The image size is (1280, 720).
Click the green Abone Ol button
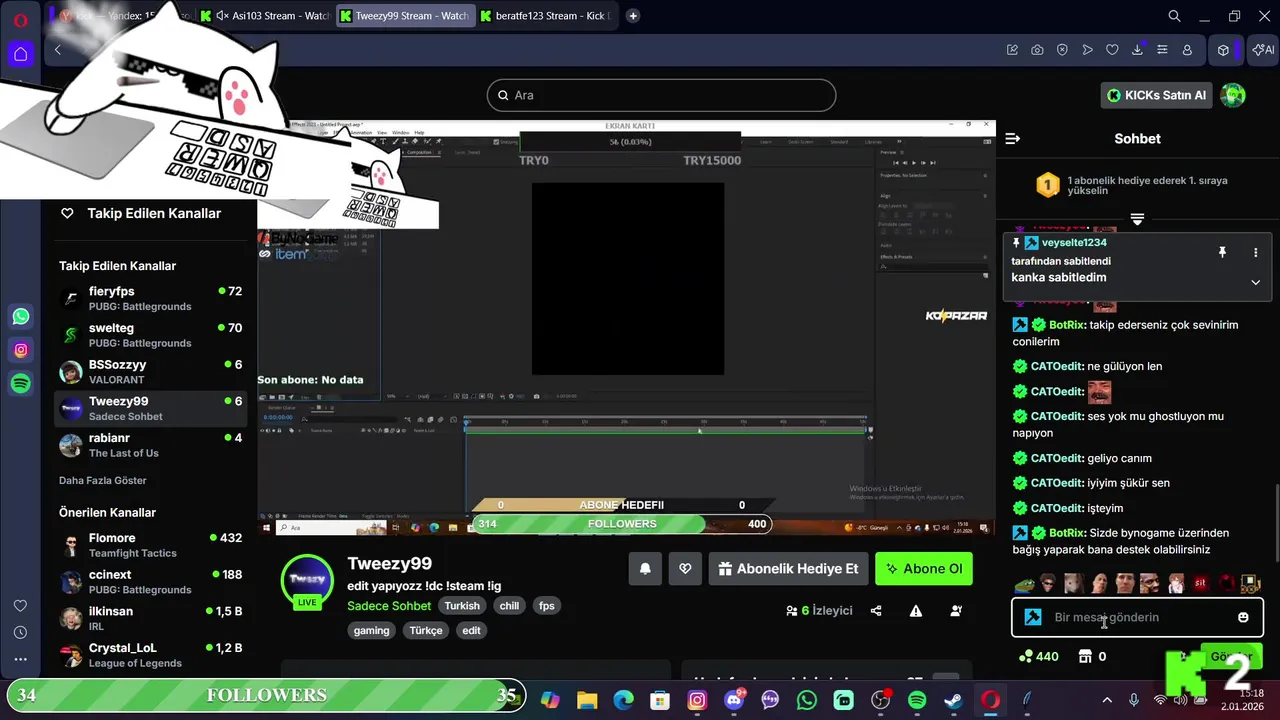(924, 569)
